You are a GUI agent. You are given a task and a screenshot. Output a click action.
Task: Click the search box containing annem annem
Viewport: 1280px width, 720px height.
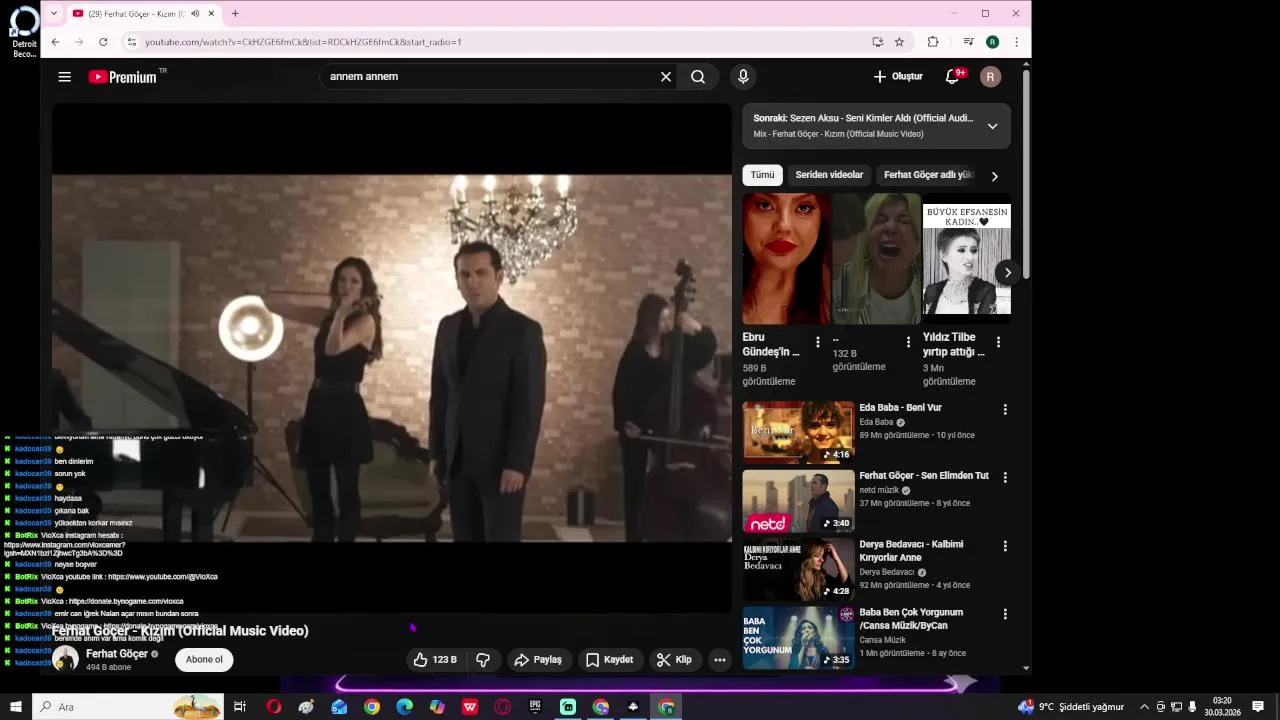pyautogui.click(x=490, y=77)
